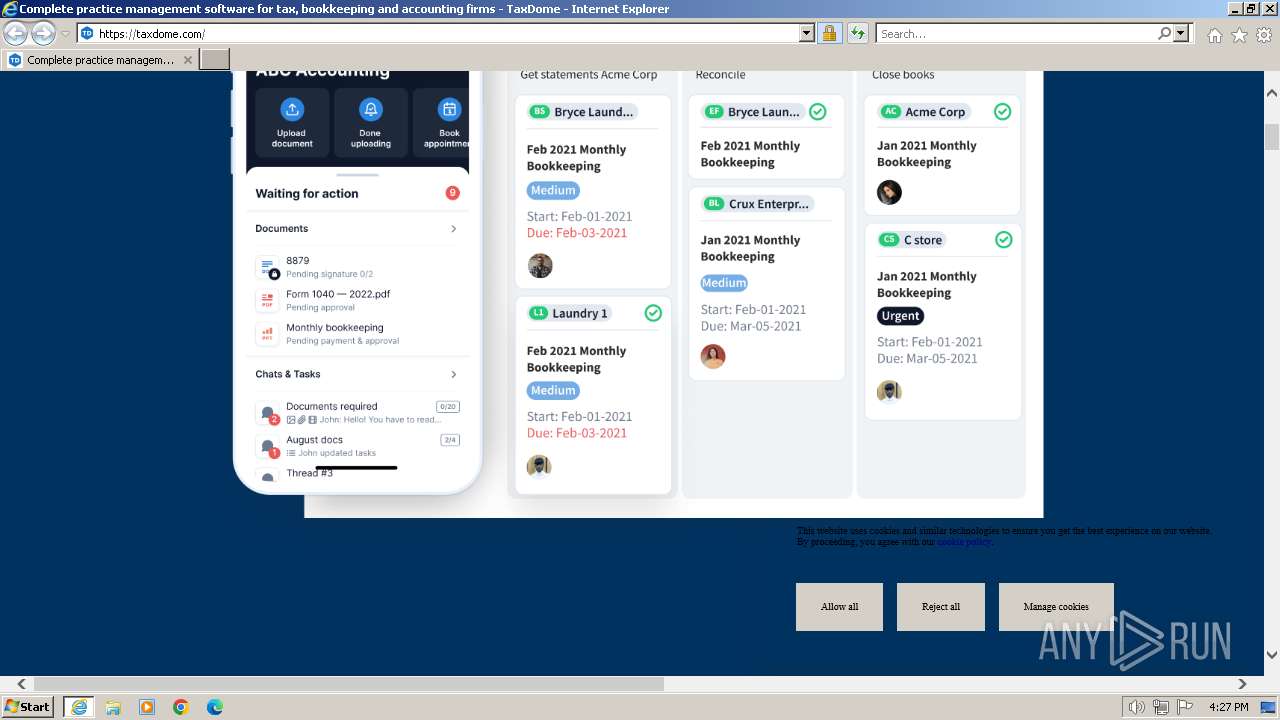Click the browser Forward arrow button
Viewport: 1280px width, 720px height.
pyautogui.click(x=43, y=33)
